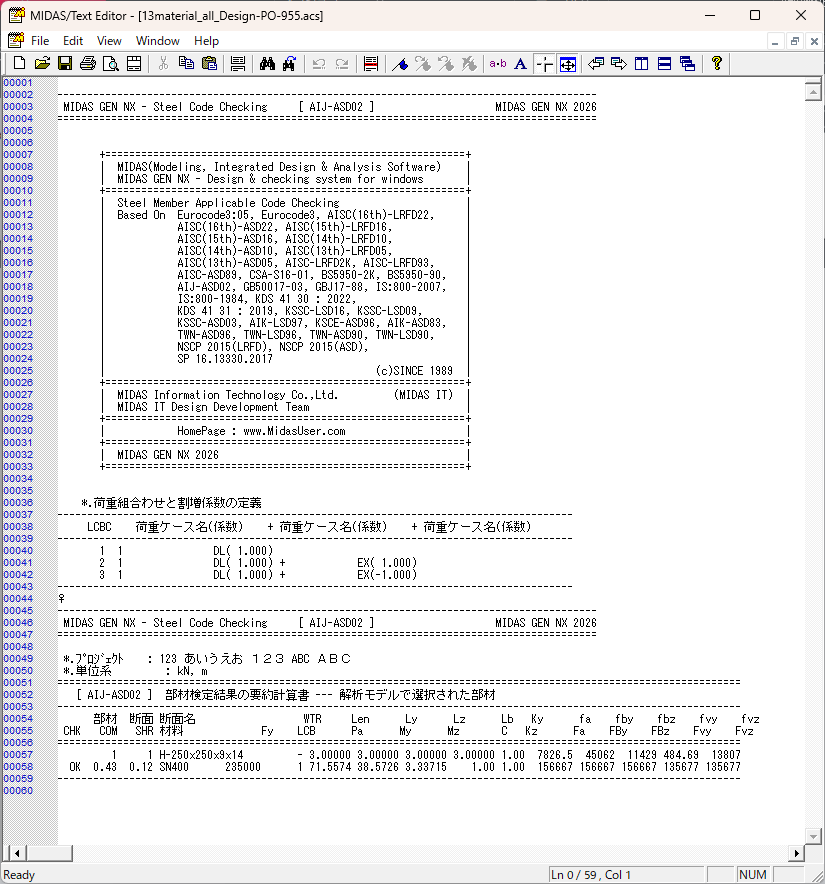Click line number 00001 in the gutter

click(18, 83)
